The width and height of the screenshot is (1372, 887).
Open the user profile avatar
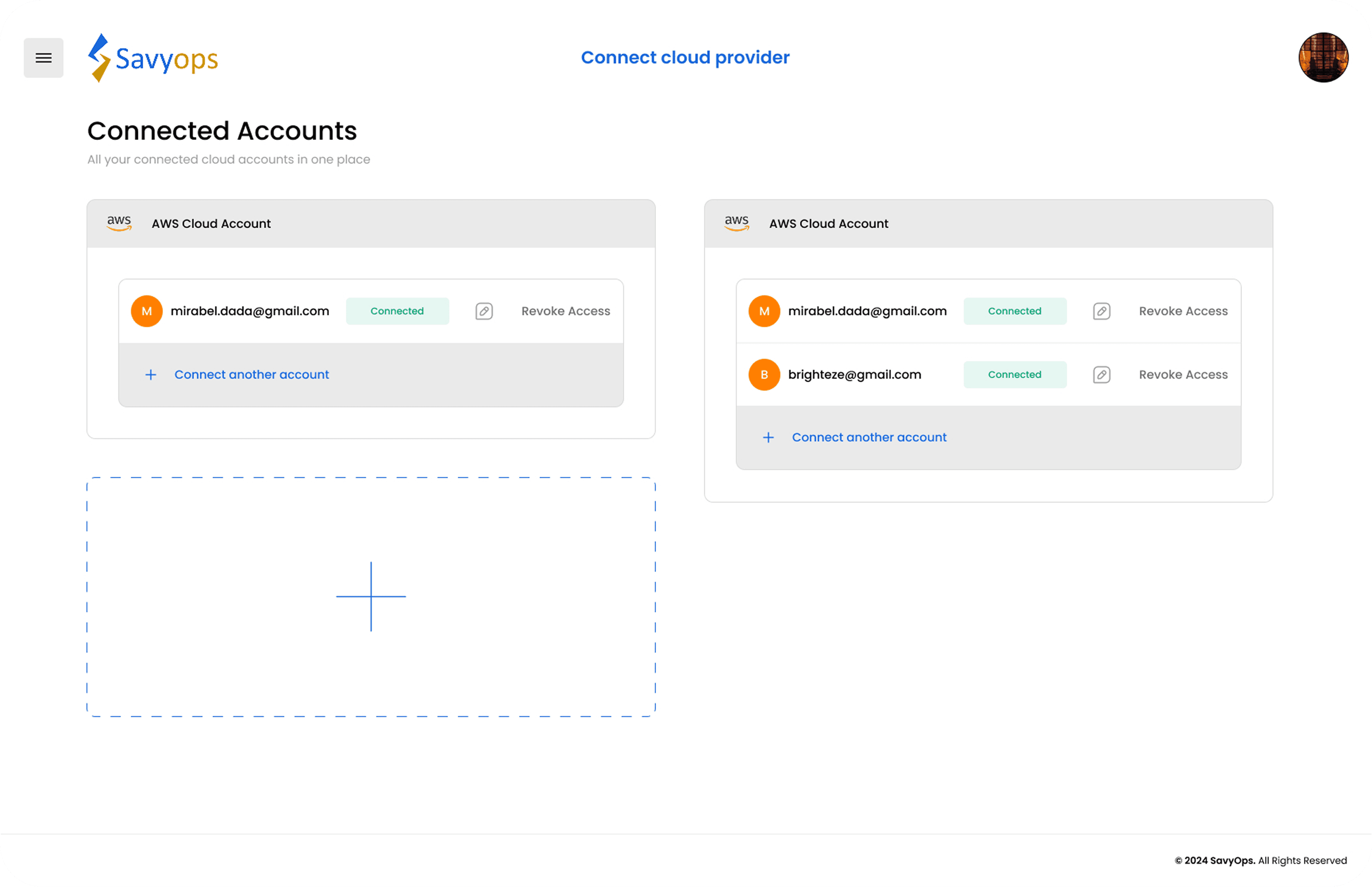tap(1323, 58)
